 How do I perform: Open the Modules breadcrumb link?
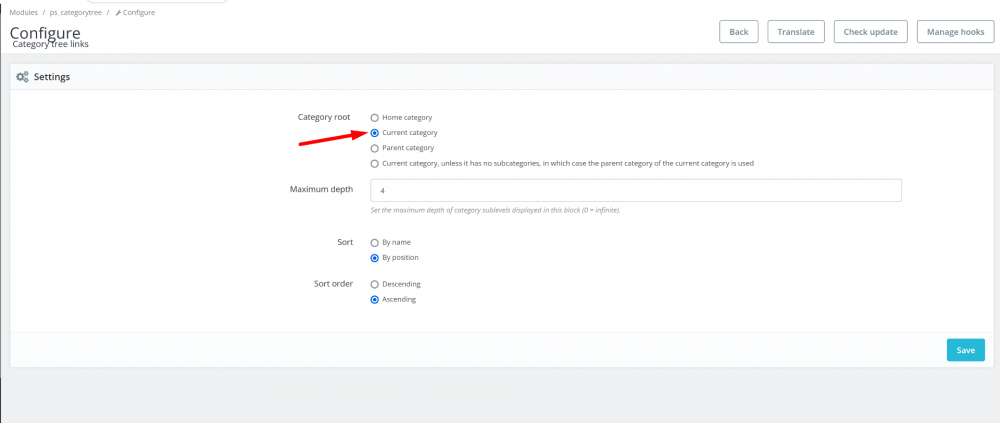coord(24,12)
